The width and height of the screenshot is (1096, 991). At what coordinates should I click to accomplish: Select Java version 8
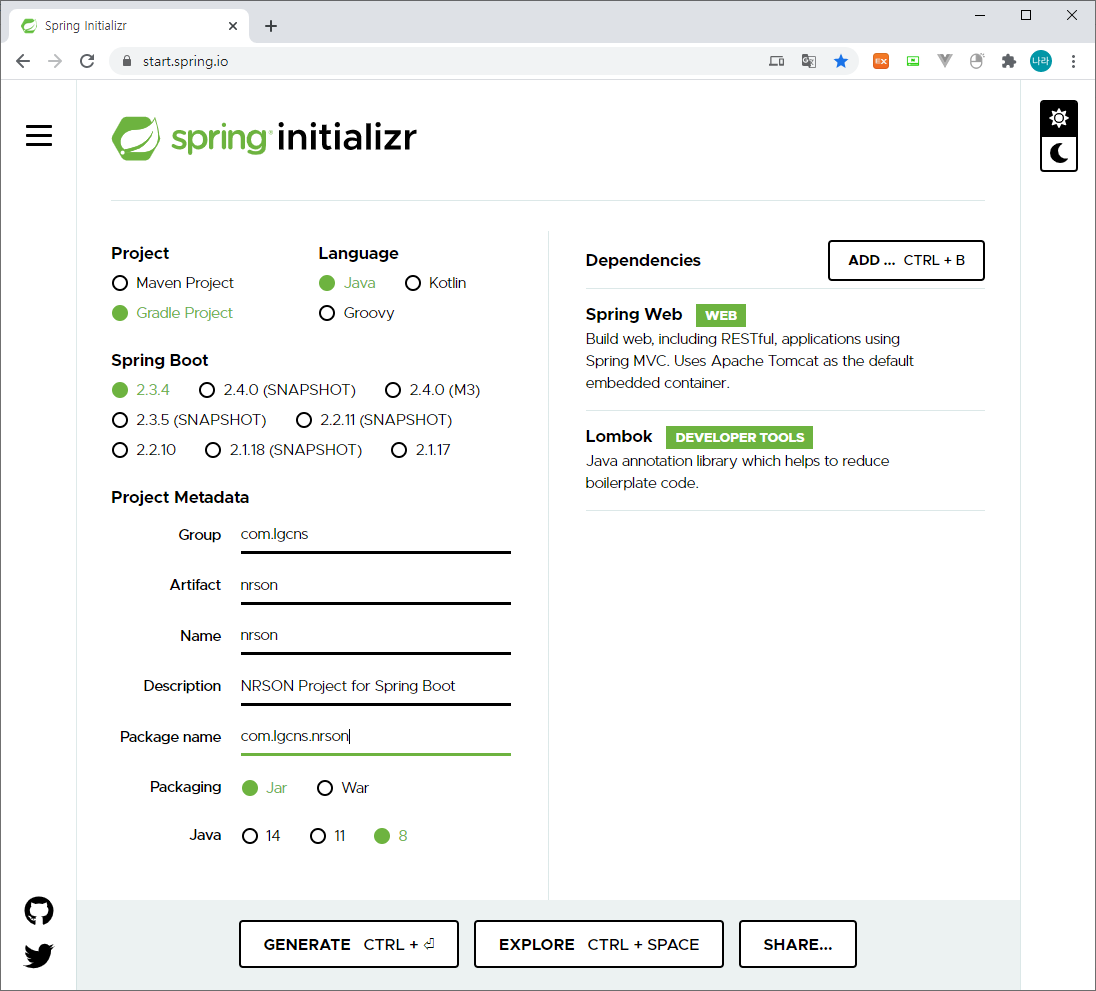tap(390, 836)
